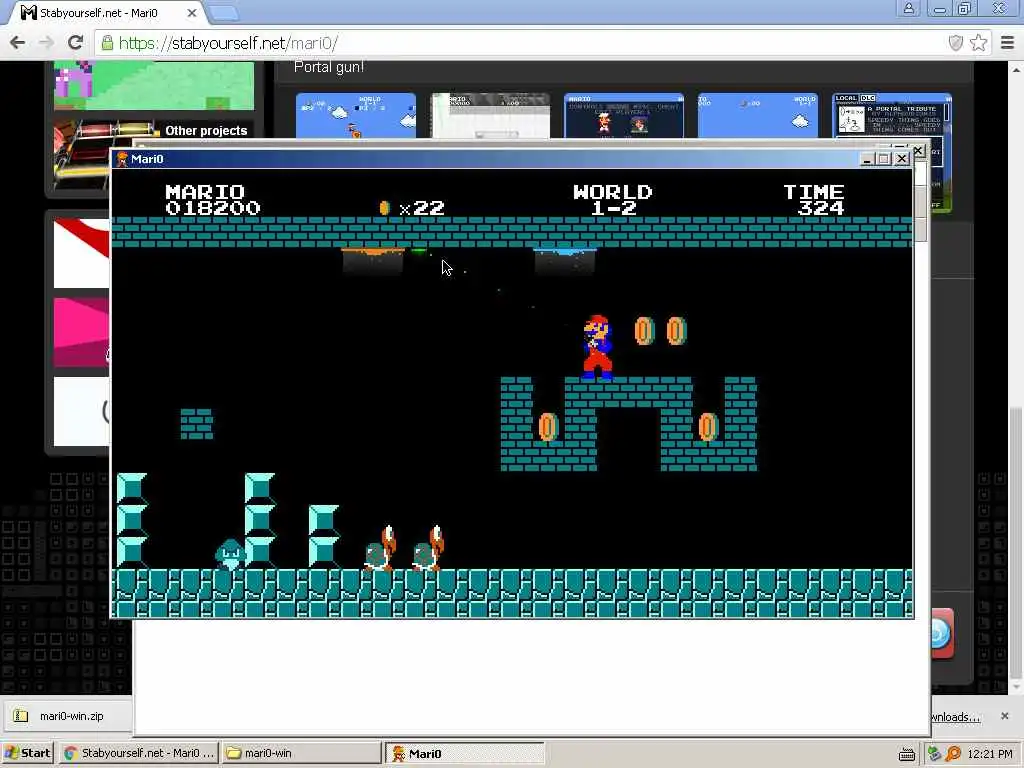Click the small floating brick block
Image resolution: width=1024 pixels, height=768 pixels.
click(x=197, y=424)
